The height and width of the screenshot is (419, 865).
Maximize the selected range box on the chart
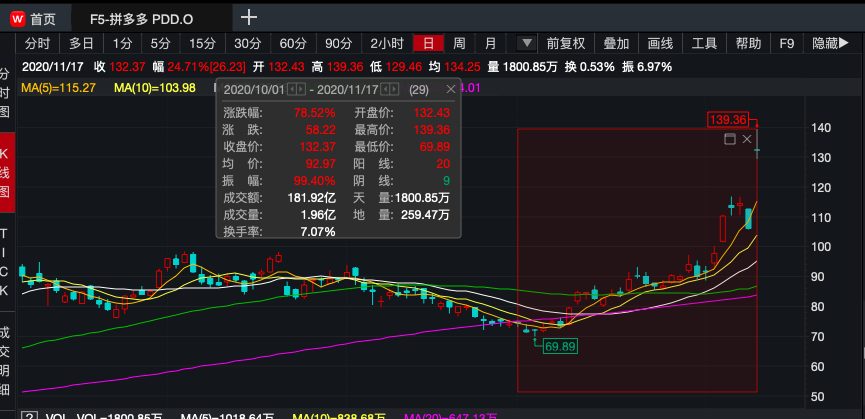pyautogui.click(x=729, y=139)
